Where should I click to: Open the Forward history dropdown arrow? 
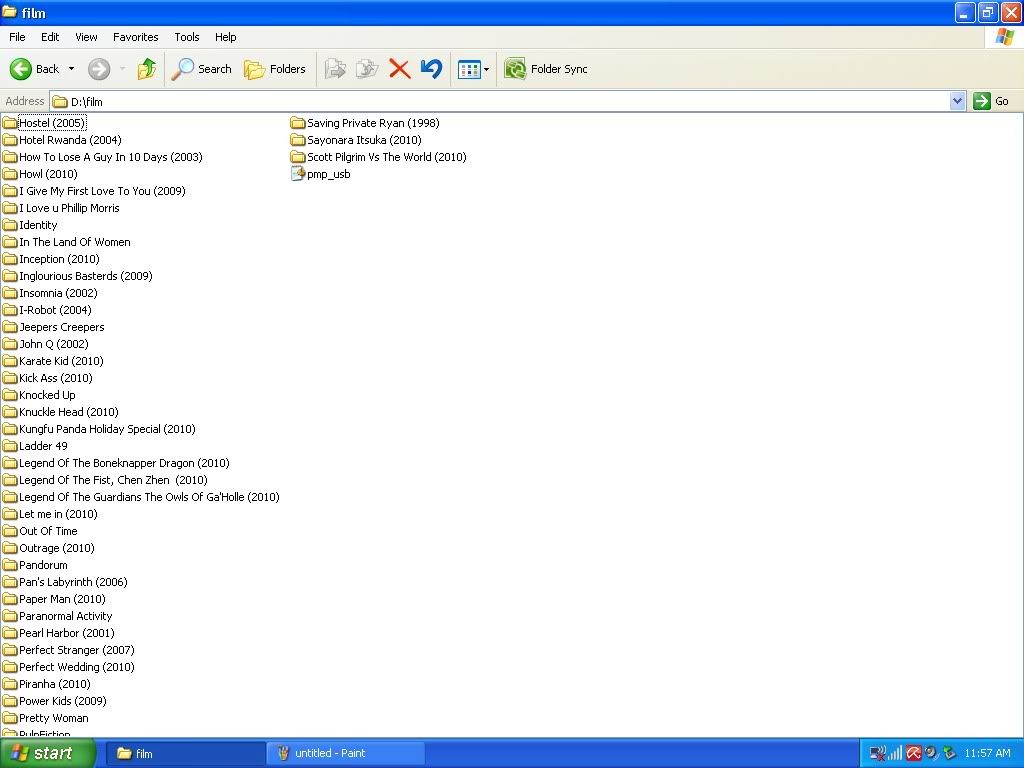(x=122, y=69)
